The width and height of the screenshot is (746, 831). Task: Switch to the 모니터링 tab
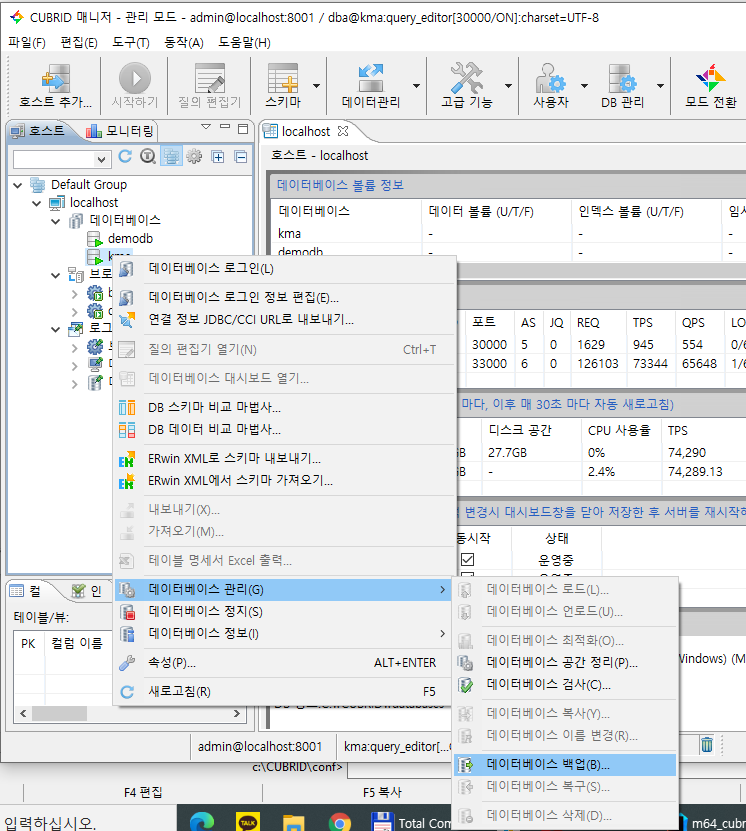click(120, 130)
